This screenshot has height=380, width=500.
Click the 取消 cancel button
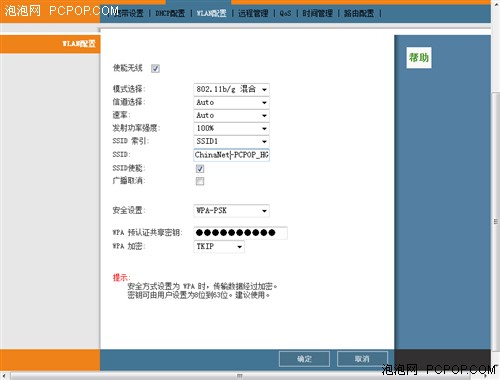point(362,359)
